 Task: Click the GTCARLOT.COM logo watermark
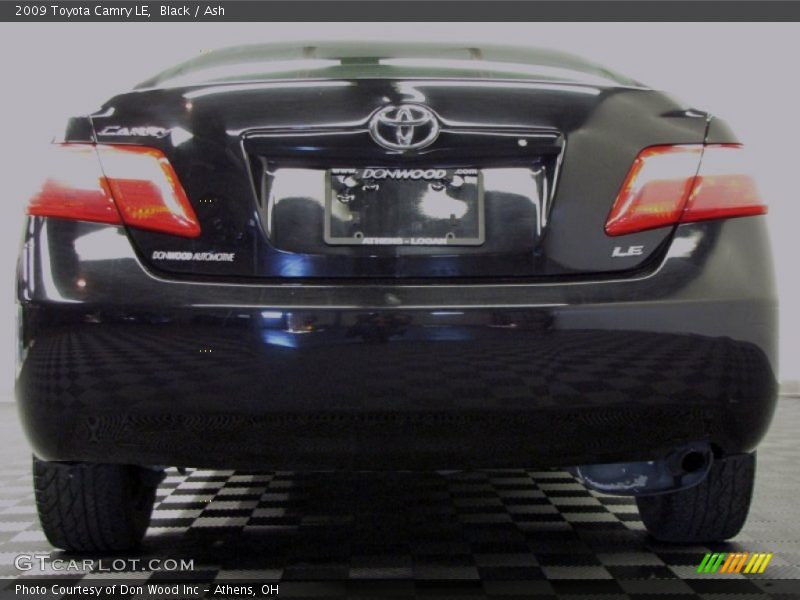point(100,562)
